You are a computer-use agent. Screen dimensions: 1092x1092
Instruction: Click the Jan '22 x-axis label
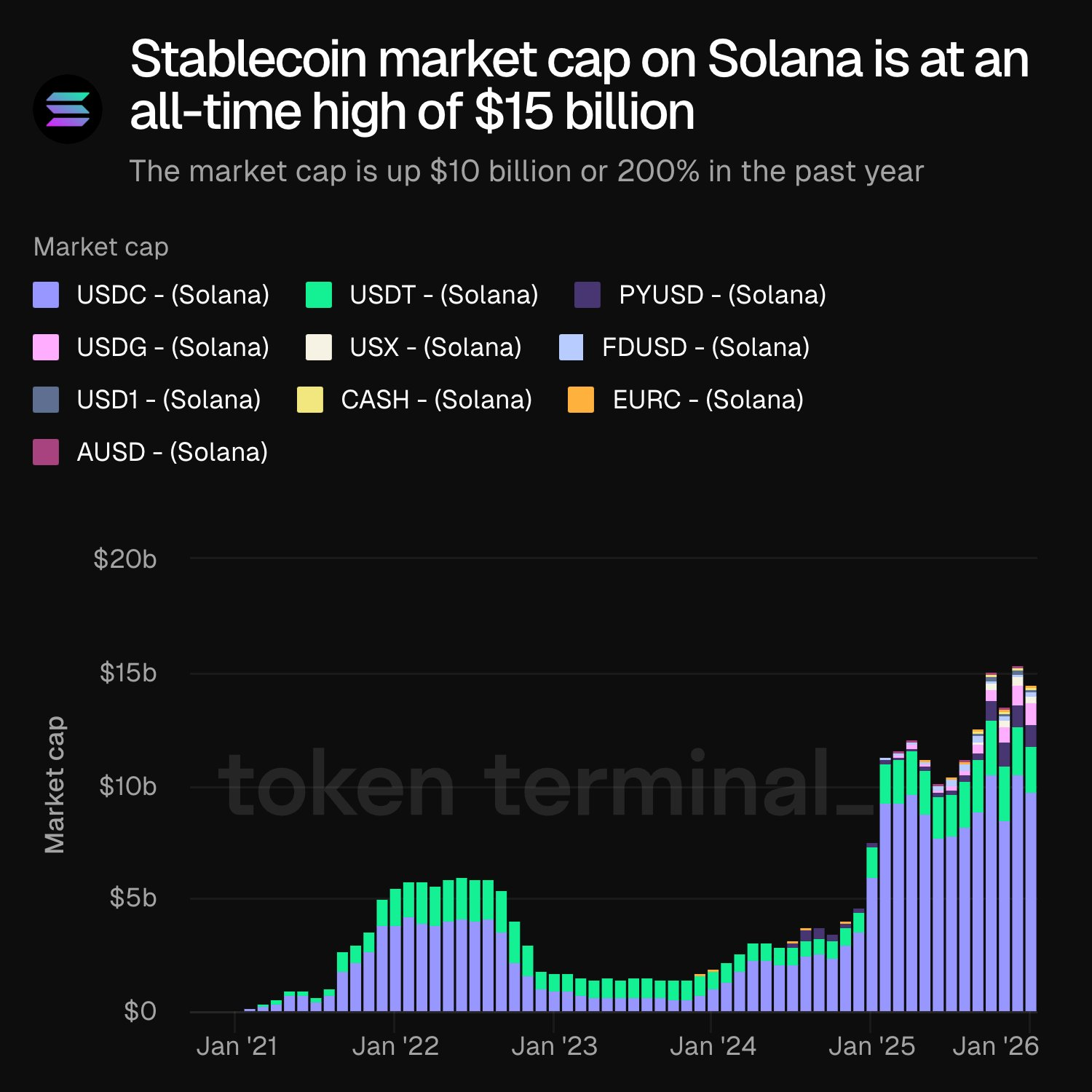tap(395, 1046)
